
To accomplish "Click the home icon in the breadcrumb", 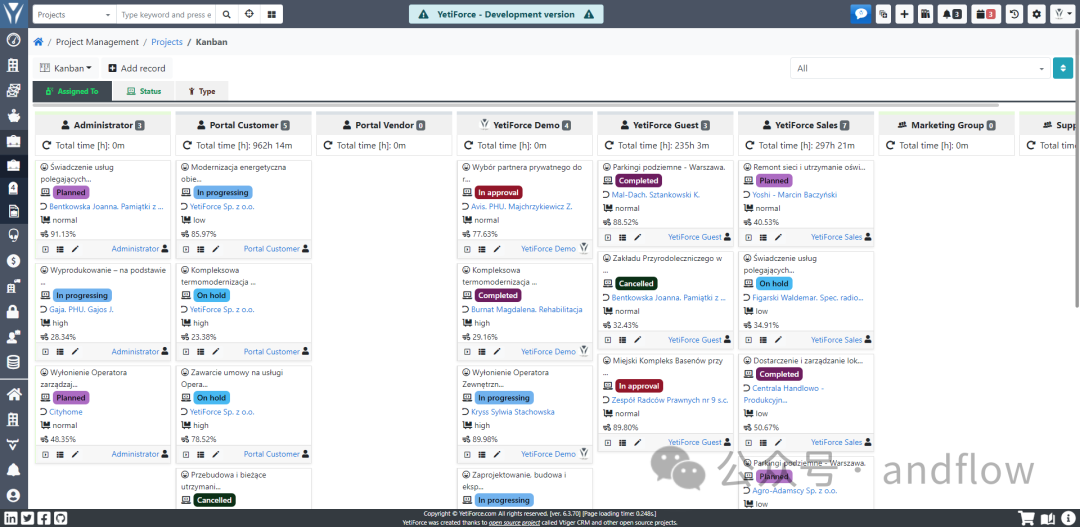I will click(x=39, y=42).
